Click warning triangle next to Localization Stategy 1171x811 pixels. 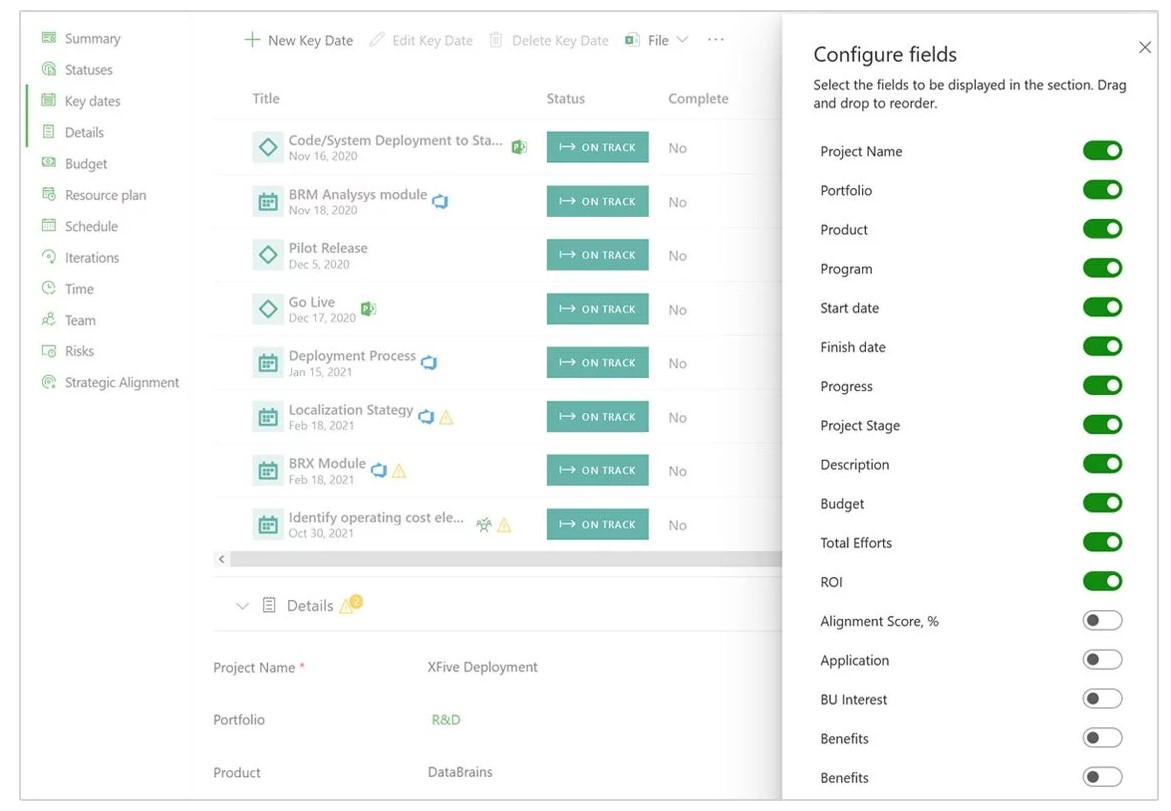pyautogui.click(x=447, y=417)
